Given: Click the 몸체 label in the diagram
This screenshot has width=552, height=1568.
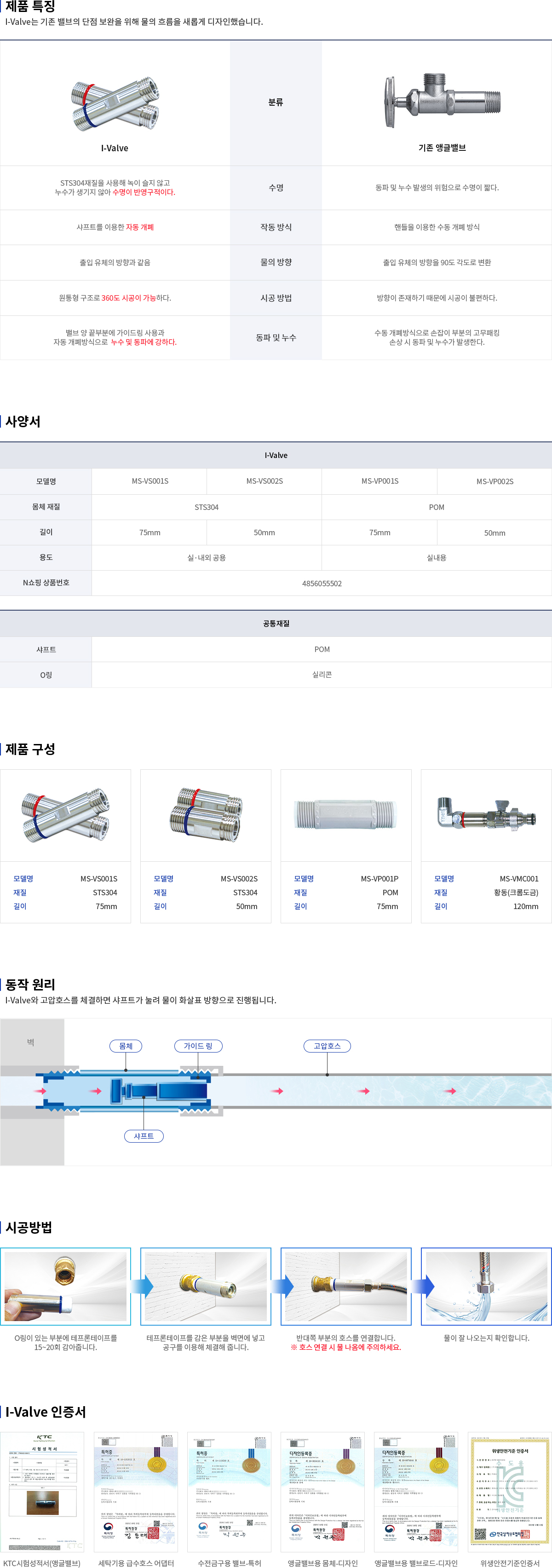Looking at the screenshot, I should (x=126, y=1046).
